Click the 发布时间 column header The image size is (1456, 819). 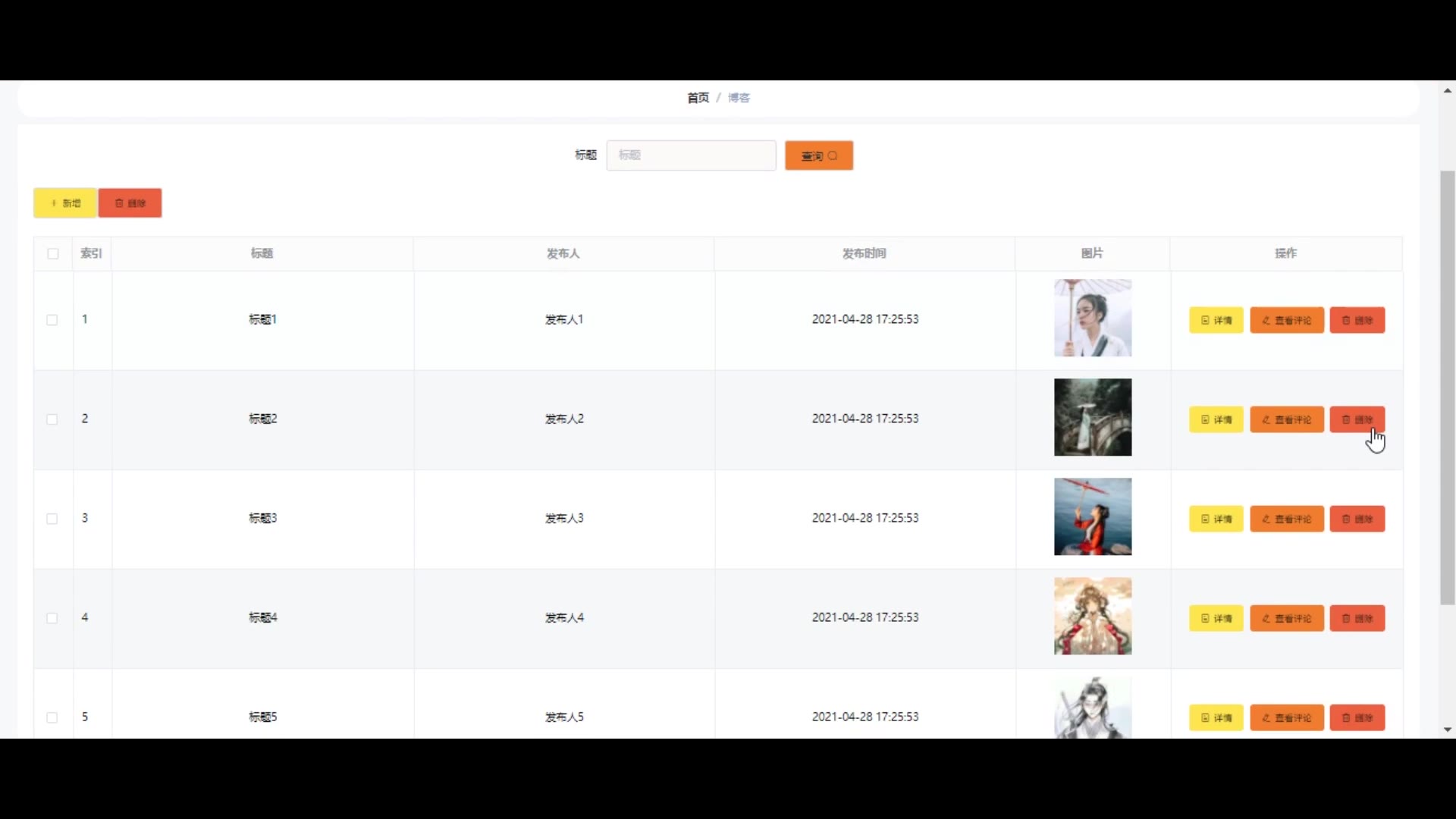(864, 253)
